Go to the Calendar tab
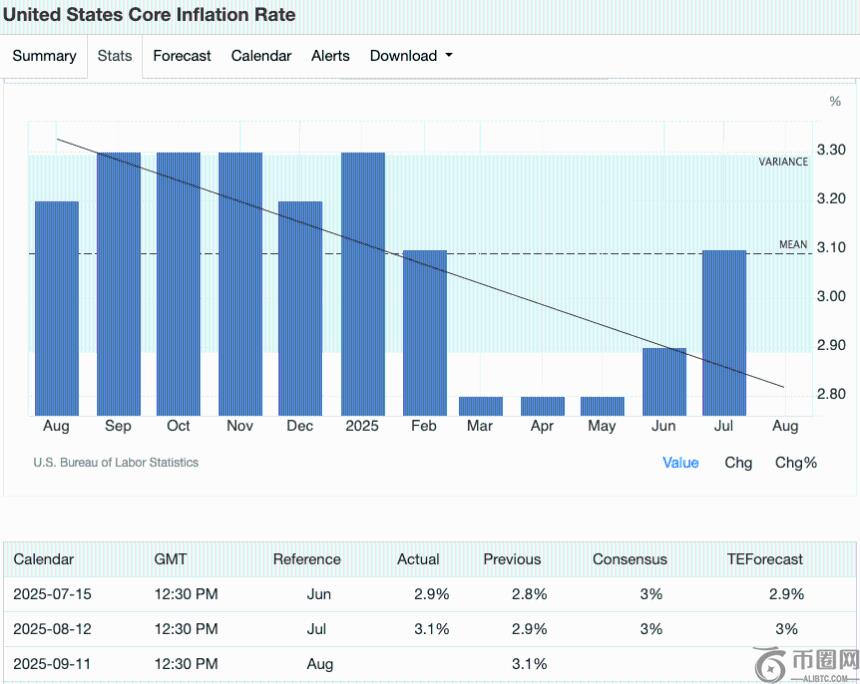860x684 pixels. pos(261,56)
